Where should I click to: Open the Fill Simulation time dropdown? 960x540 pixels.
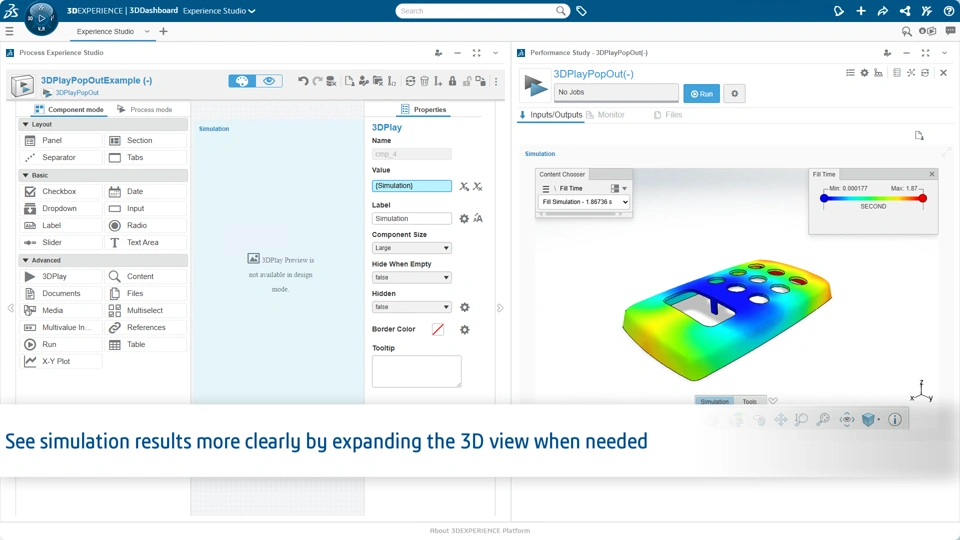[x=584, y=201]
